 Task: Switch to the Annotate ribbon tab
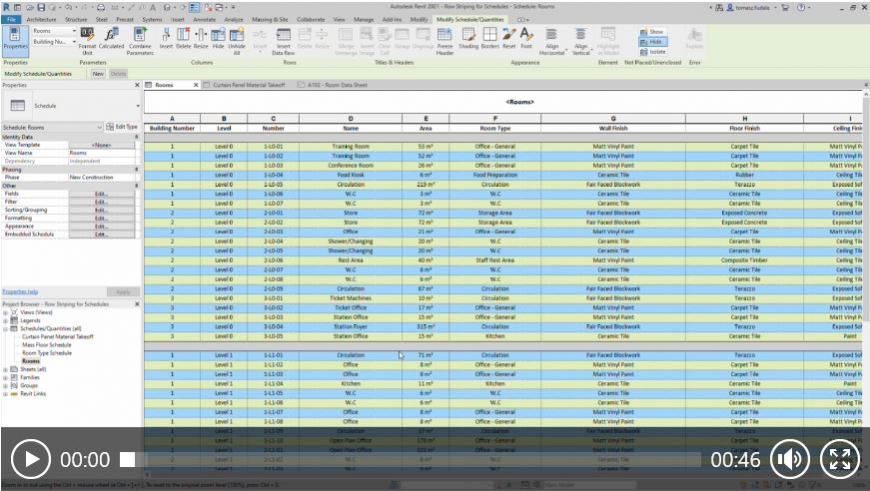[x=204, y=19]
